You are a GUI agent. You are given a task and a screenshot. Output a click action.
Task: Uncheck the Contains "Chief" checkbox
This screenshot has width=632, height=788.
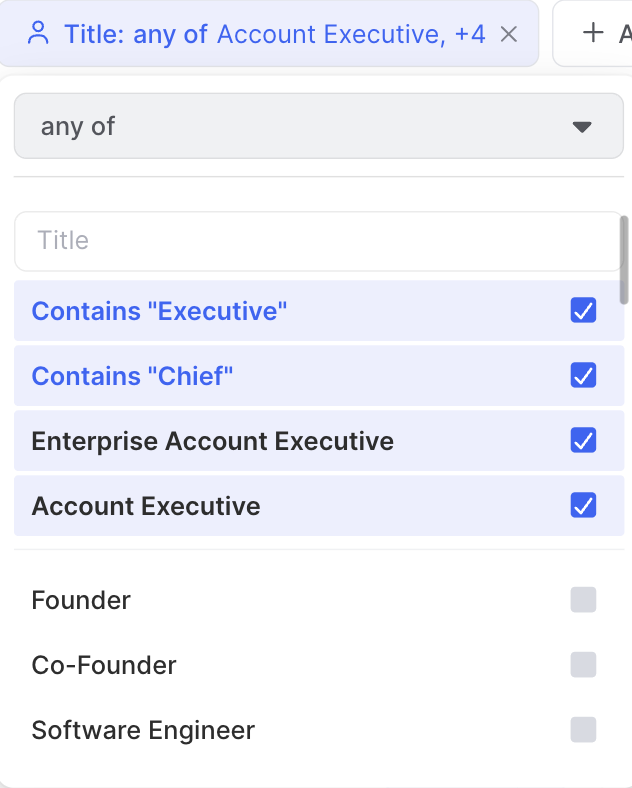583,376
